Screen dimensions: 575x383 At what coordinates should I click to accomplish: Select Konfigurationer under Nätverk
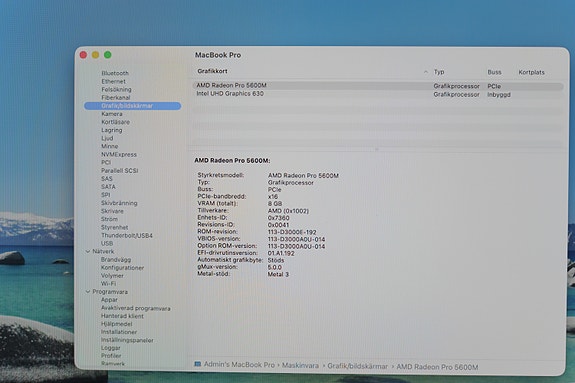point(122,267)
